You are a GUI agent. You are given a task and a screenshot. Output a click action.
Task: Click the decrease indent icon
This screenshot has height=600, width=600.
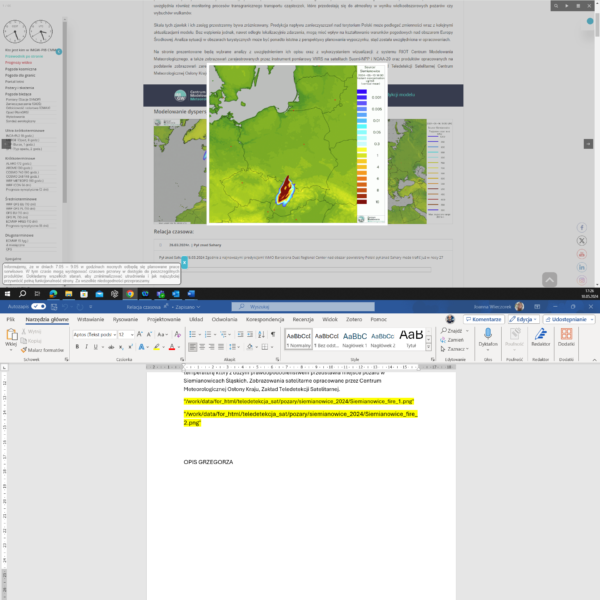(240, 334)
